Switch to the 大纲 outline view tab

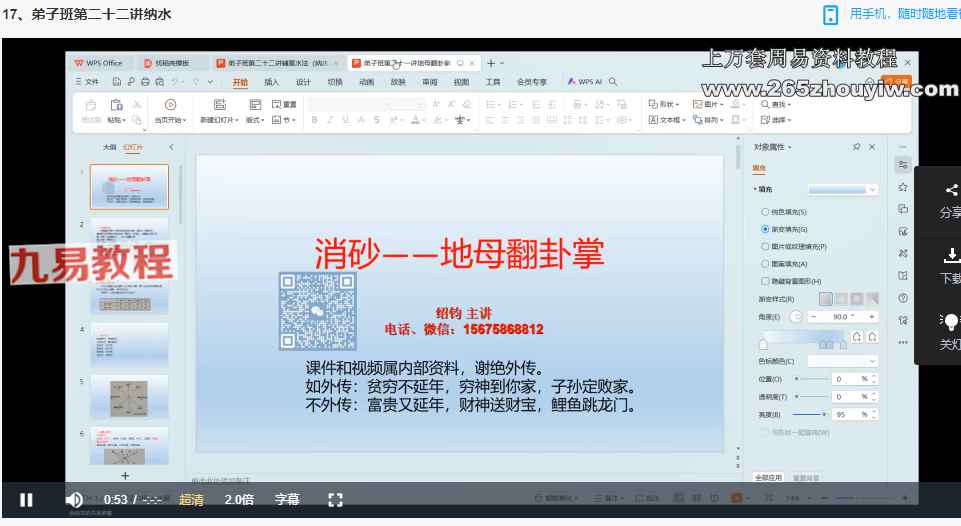point(109,147)
